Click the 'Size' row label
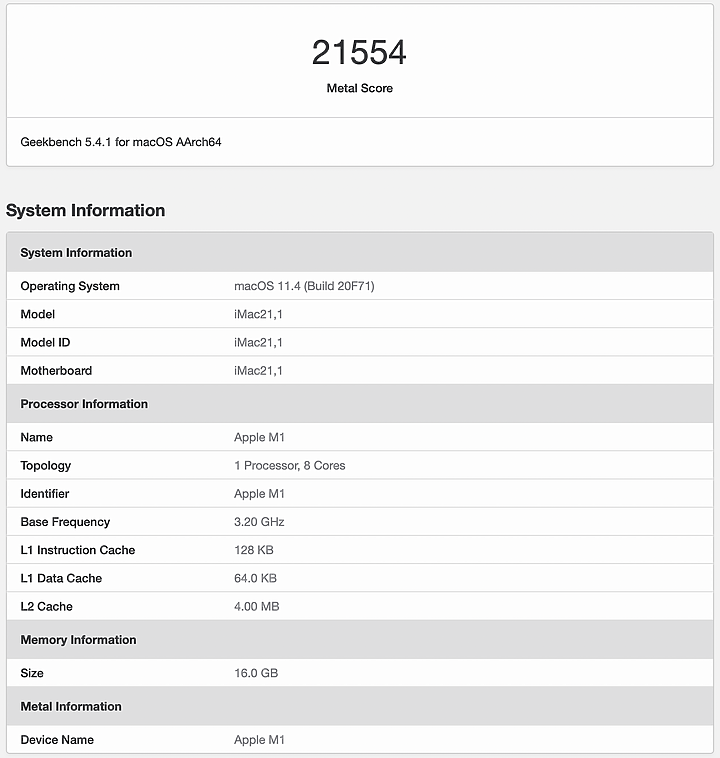 click(32, 673)
